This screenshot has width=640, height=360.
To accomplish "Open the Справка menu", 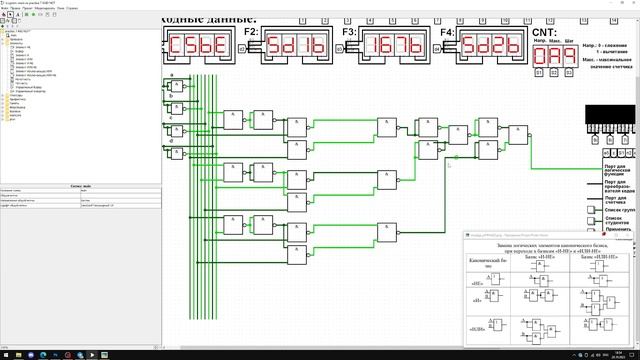I will pyautogui.click(x=72, y=8).
